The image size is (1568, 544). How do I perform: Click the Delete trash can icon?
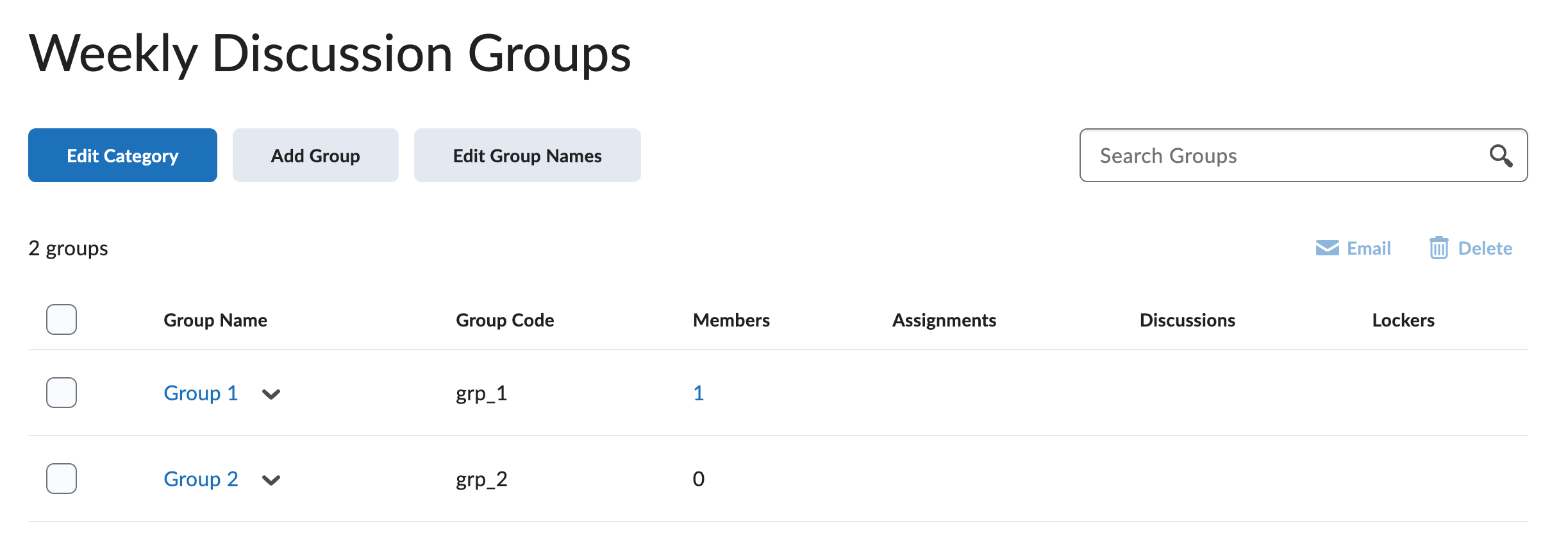tap(1439, 248)
